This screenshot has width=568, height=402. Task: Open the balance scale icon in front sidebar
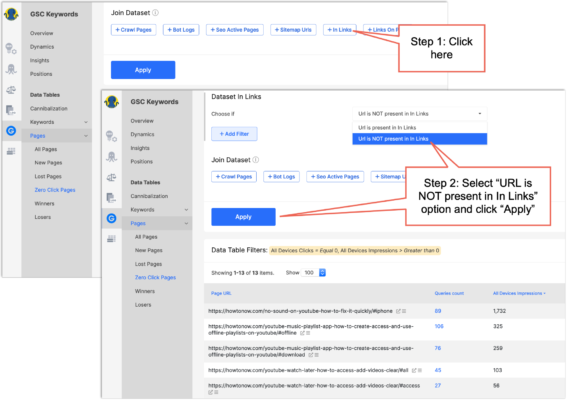112,177
